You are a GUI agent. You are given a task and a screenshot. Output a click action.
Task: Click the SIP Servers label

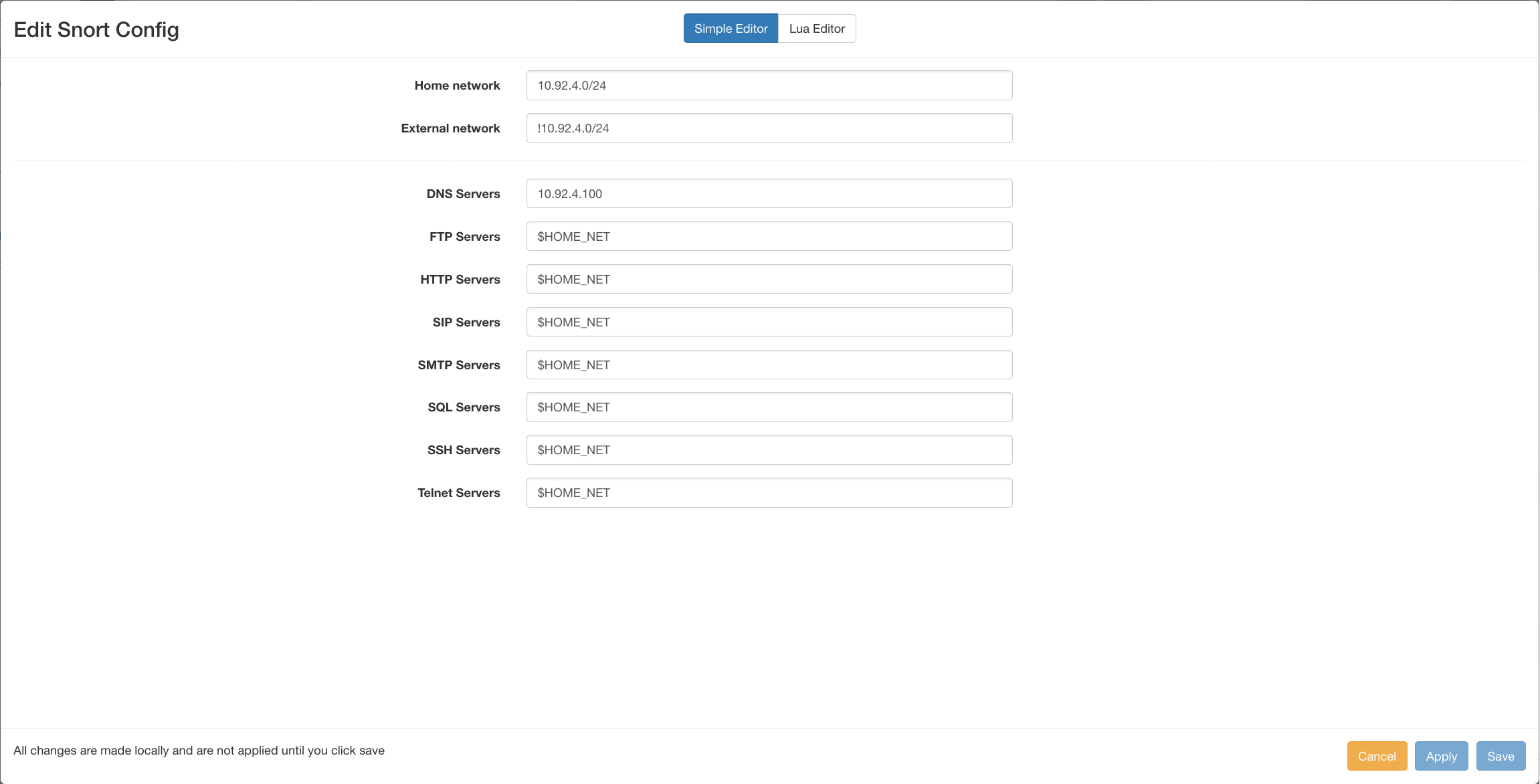(466, 322)
